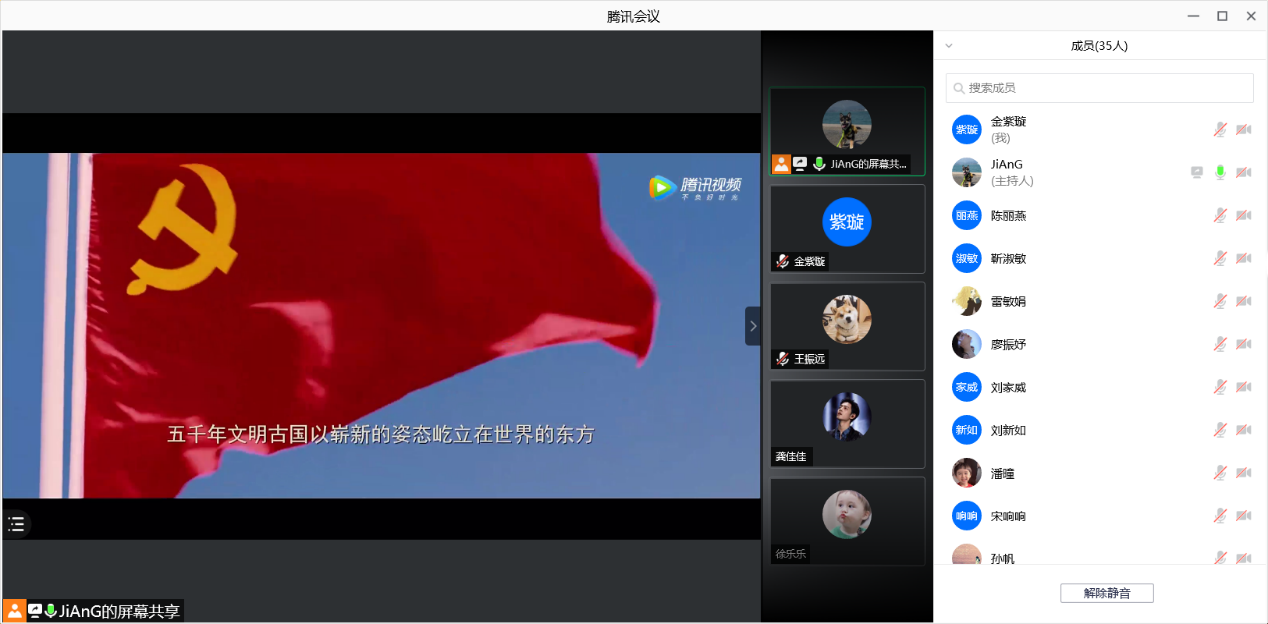Click 金紫璇's blue avatar in member list
Image resolution: width=1268 pixels, height=624 pixels.
tap(967, 129)
